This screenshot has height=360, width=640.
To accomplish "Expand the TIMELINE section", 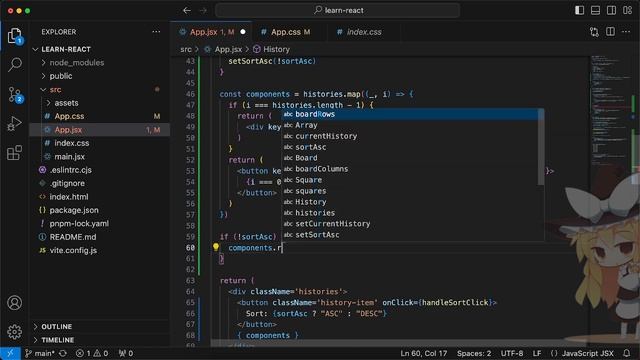I will (57, 340).
